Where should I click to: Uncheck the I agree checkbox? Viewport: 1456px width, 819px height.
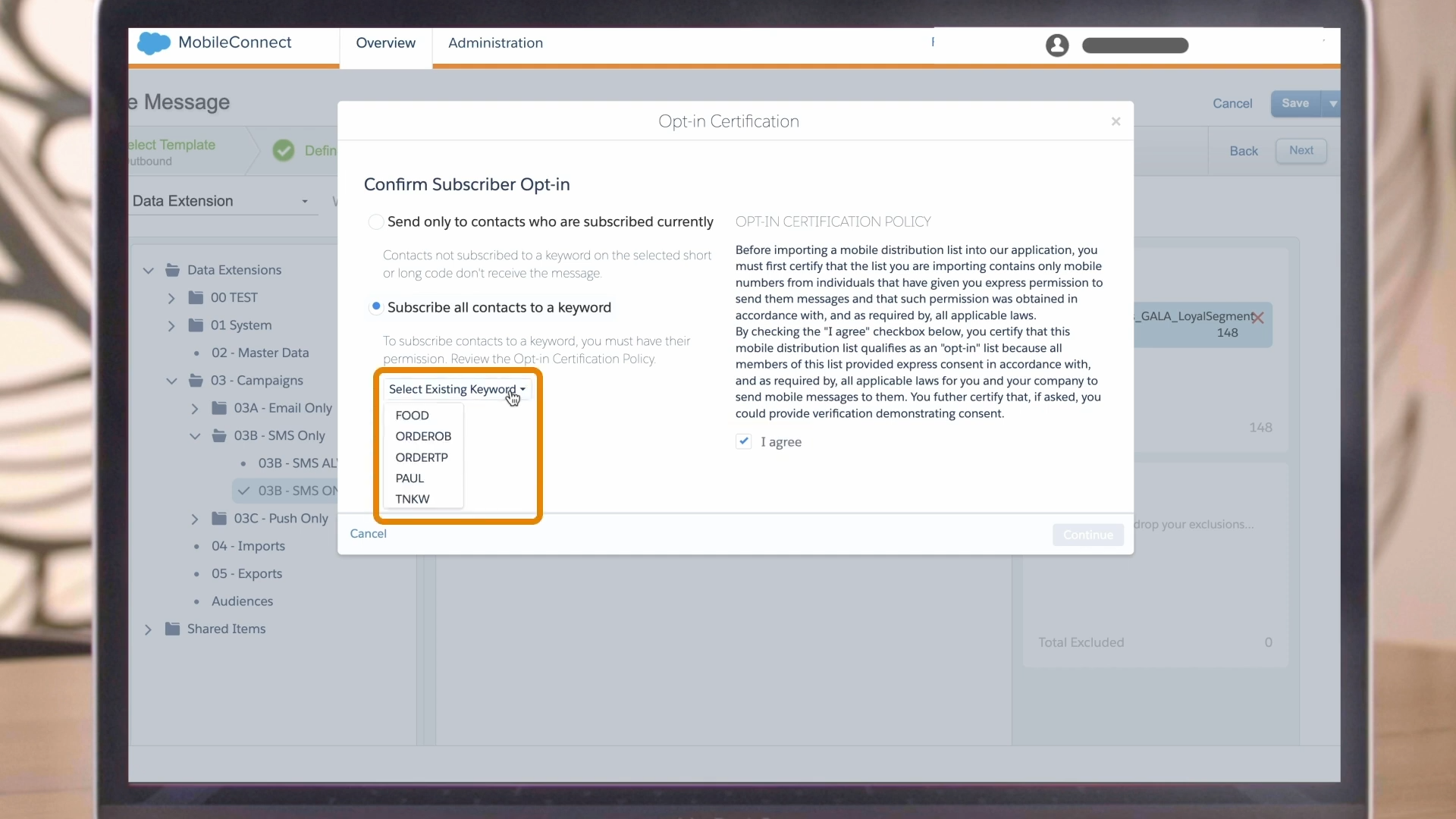point(744,442)
